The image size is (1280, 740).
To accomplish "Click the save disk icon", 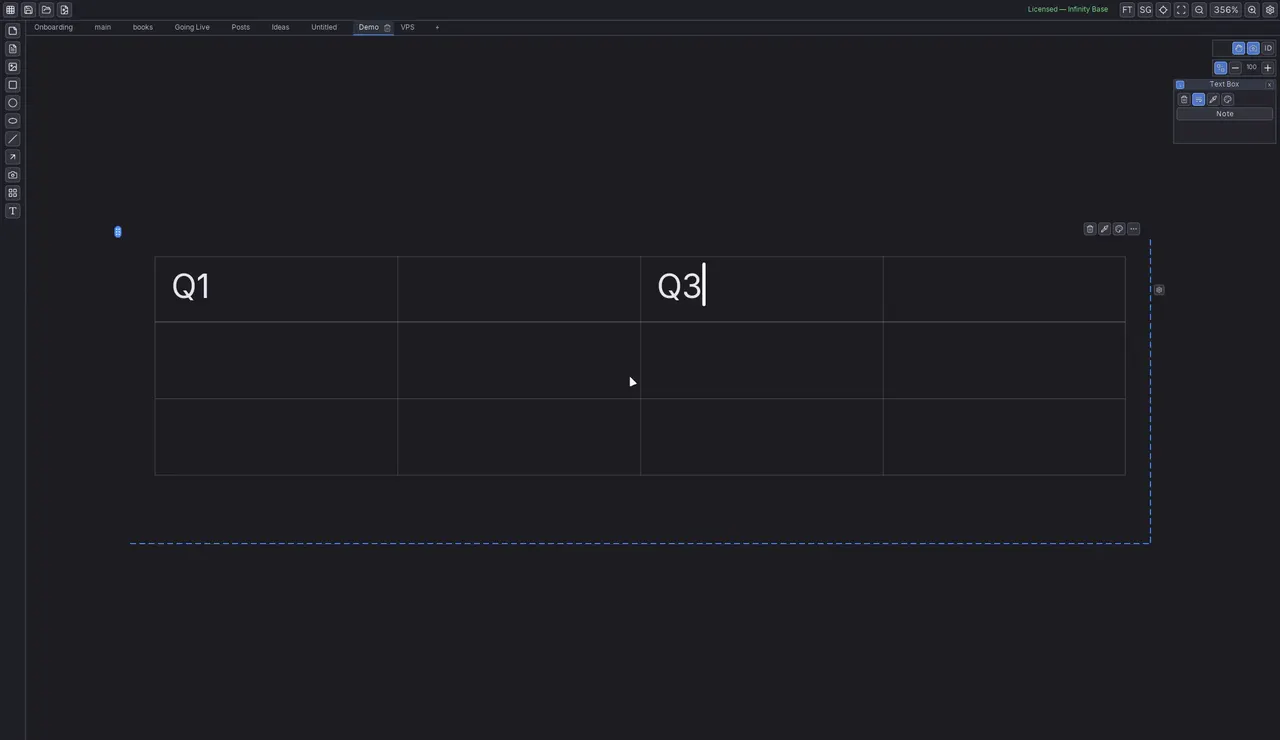I will point(28,10).
